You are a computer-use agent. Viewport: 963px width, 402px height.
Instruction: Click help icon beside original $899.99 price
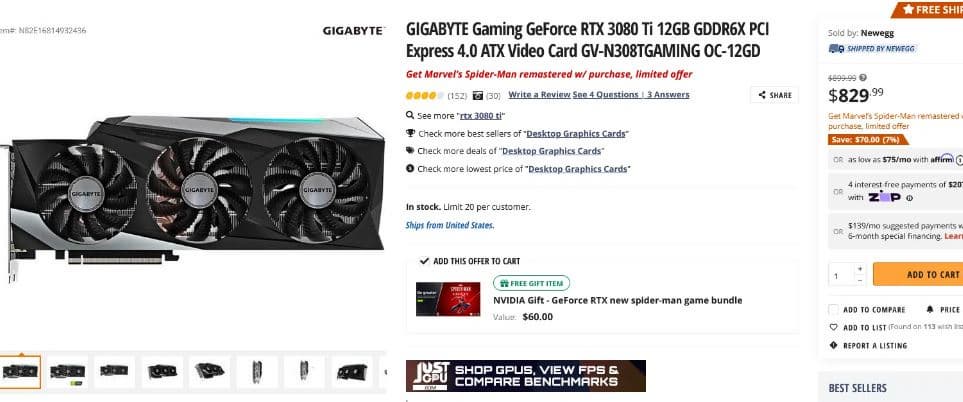tap(863, 78)
